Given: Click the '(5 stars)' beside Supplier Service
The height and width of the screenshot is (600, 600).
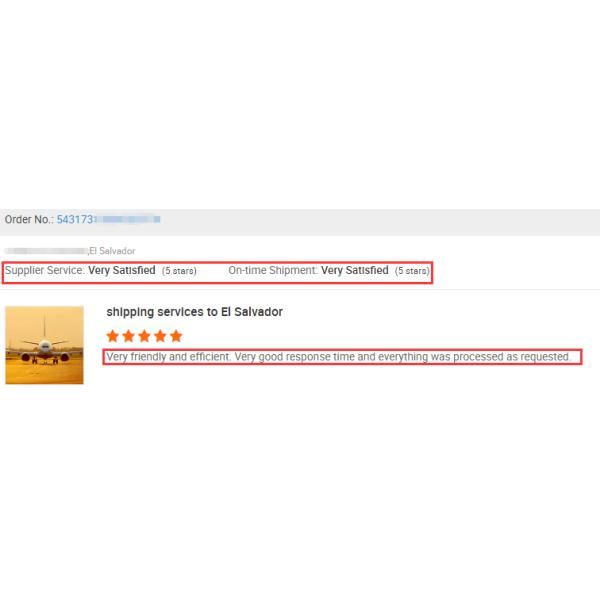Looking at the screenshot, I should click(x=179, y=271).
